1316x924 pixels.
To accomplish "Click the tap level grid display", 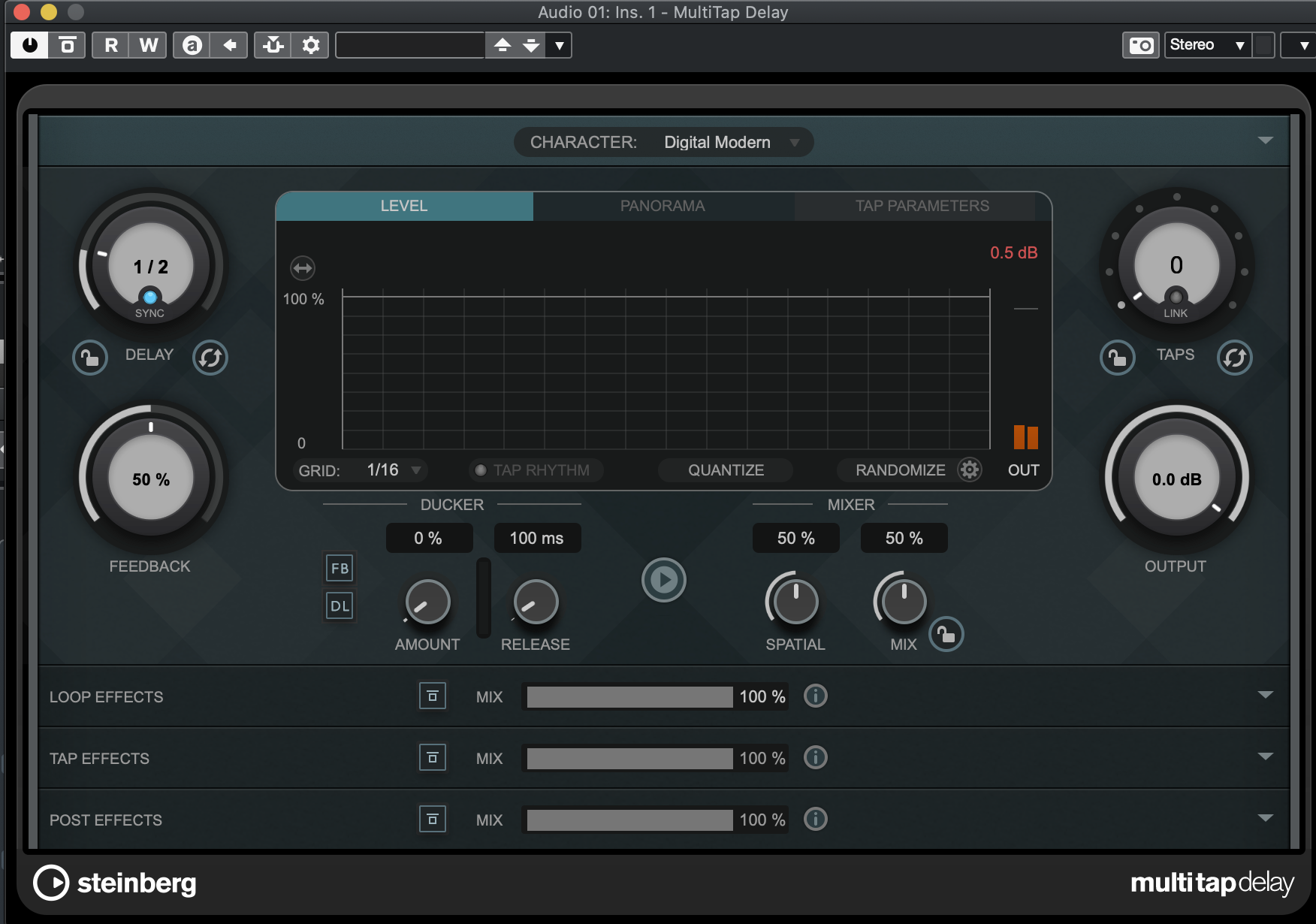I will [x=666, y=369].
